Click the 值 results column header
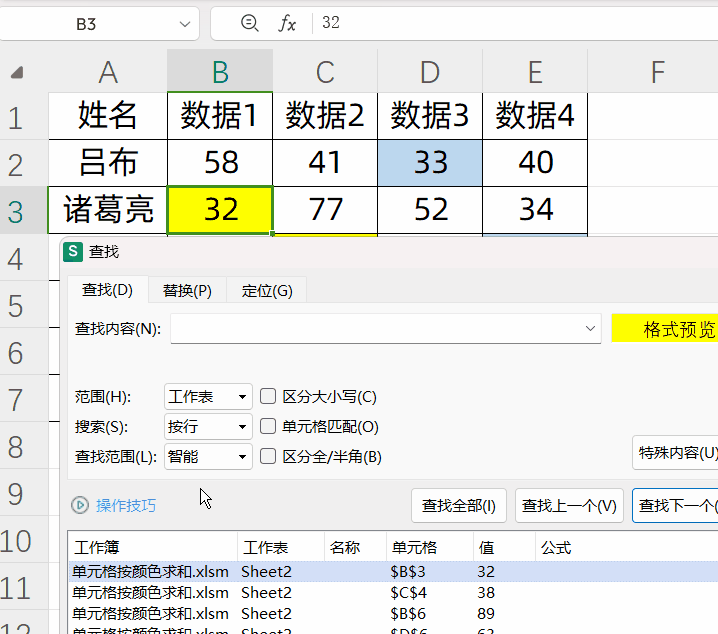Viewport: 718px width, 634px height. (504, 547)
